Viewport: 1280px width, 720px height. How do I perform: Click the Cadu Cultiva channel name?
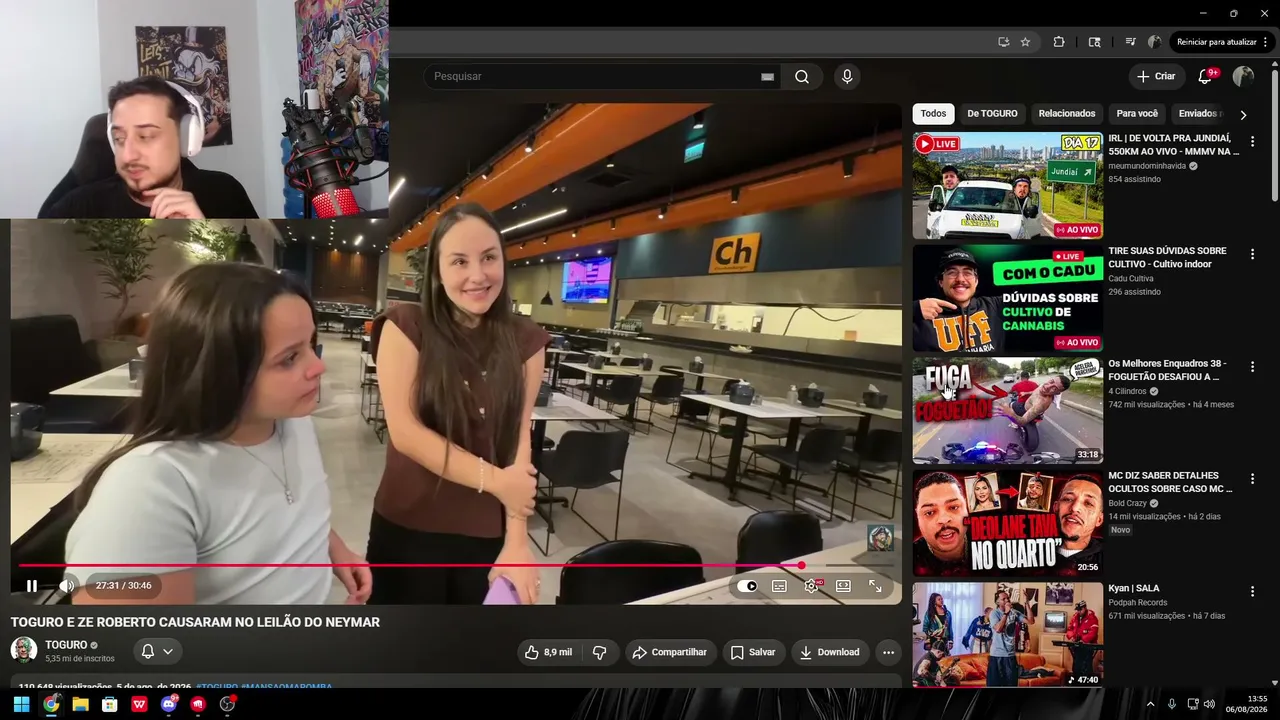(1130, 279)
